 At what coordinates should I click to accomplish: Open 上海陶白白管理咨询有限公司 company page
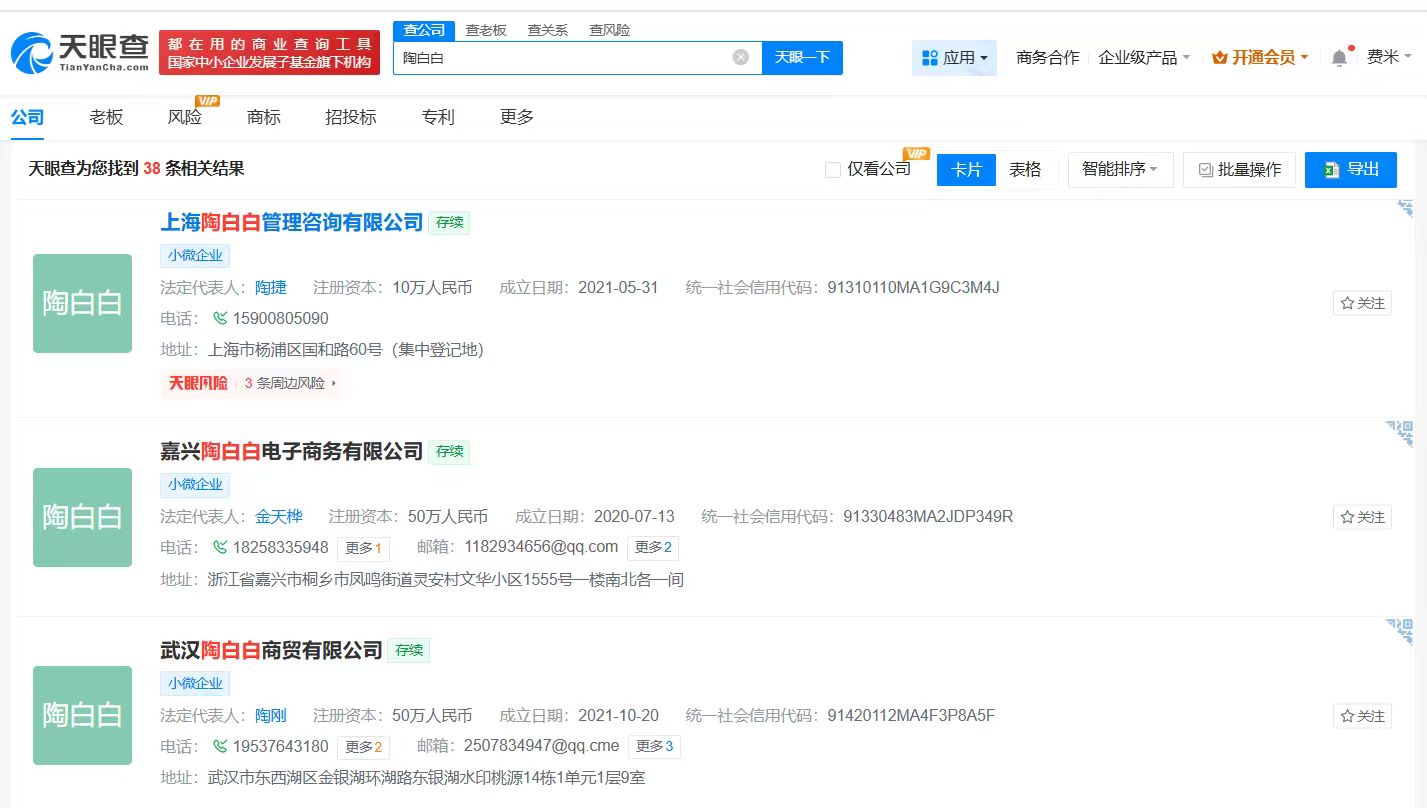(x=292, y=222)
